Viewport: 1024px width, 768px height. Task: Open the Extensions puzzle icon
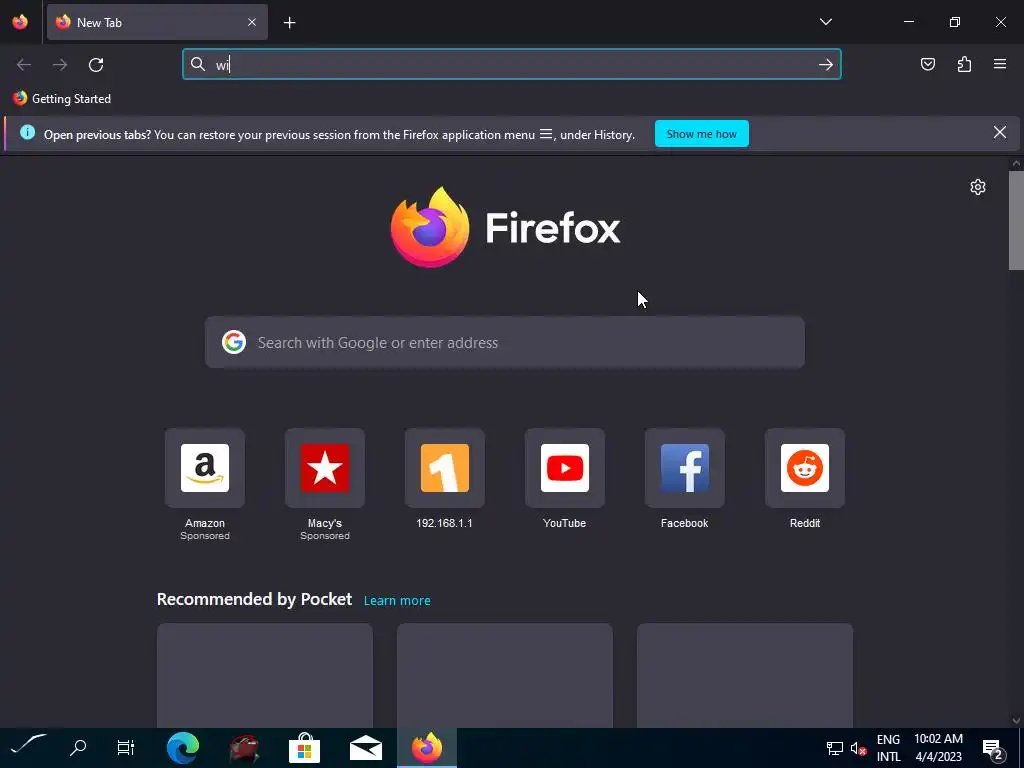[x=964, y=64]
